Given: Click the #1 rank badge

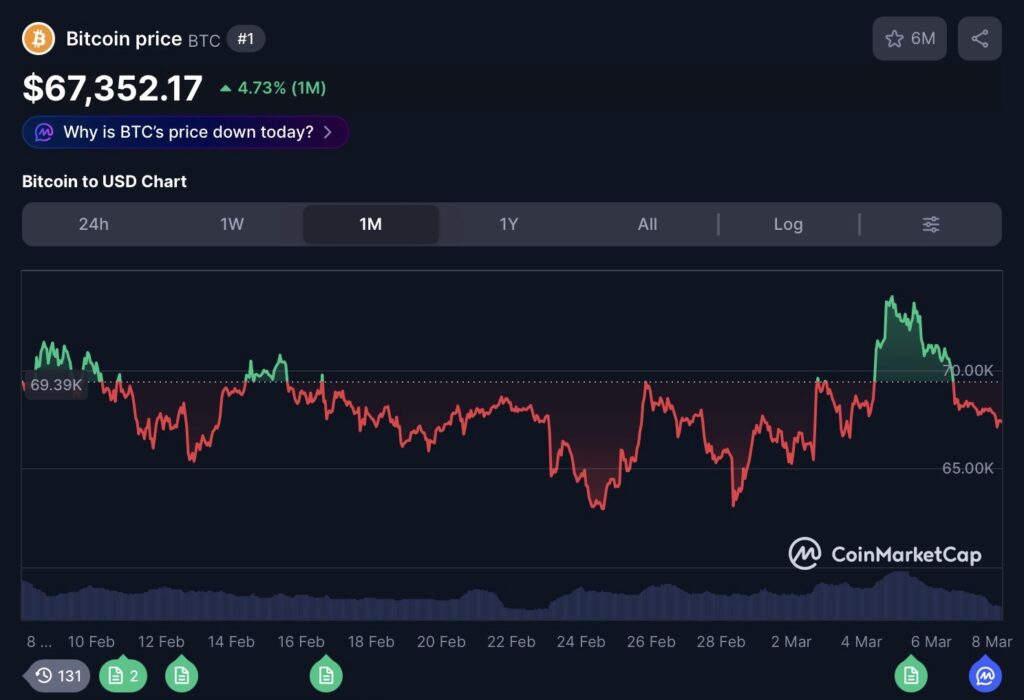Looking at the screenshot, I should [x=246, y=39].
